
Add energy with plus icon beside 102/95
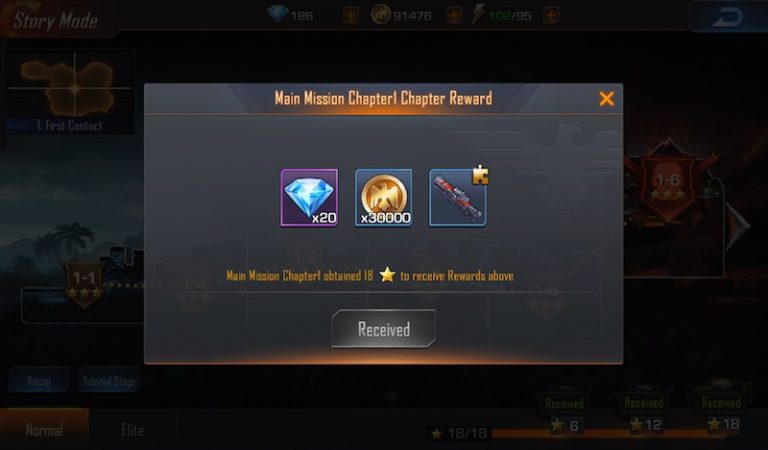tap(551, 15)
